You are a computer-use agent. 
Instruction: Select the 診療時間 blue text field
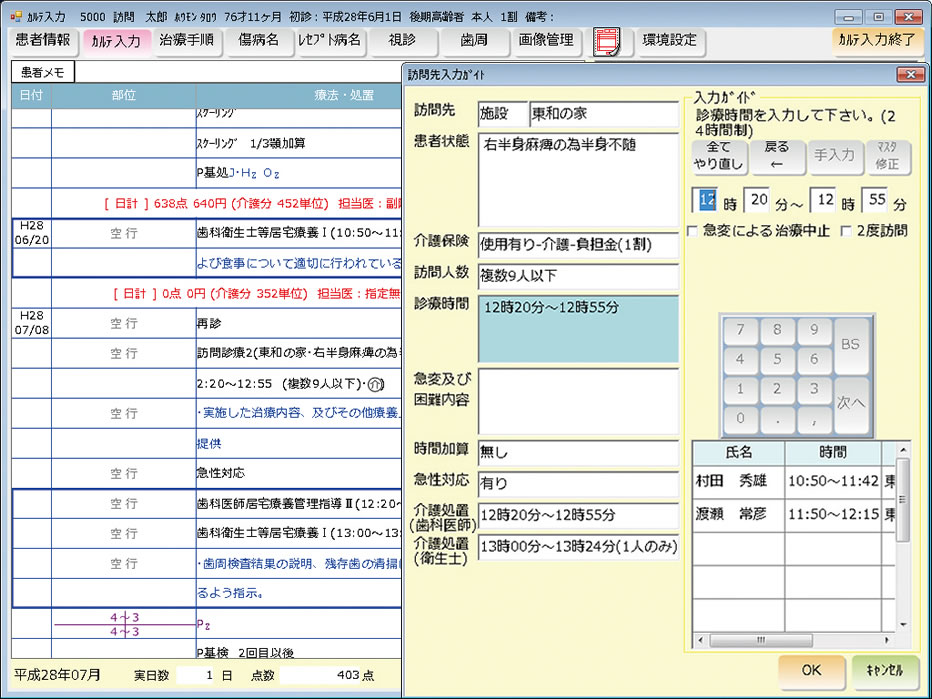578,328
